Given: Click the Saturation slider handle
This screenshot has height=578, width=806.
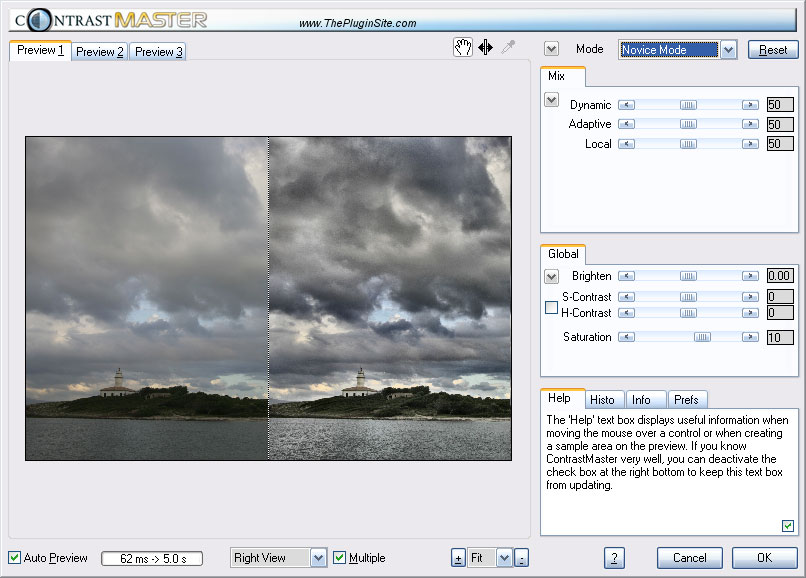Looking at the screenshot, I should [x=702, y=338].
